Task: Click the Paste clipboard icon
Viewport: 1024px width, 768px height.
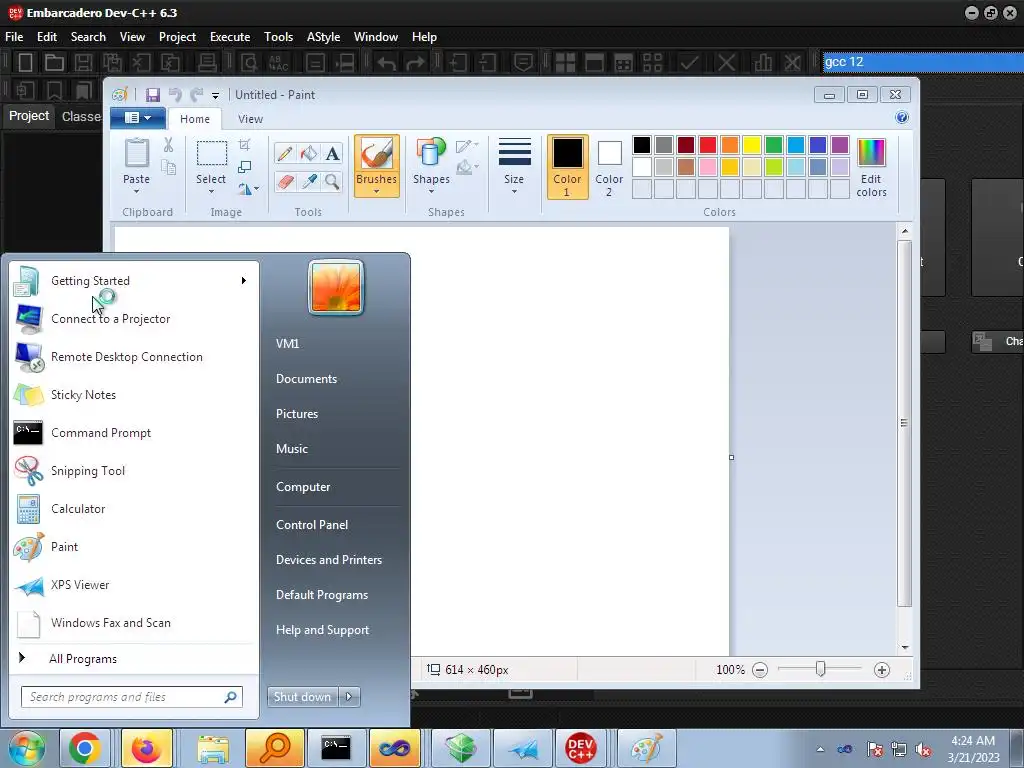Action: [x=136, y=153]
